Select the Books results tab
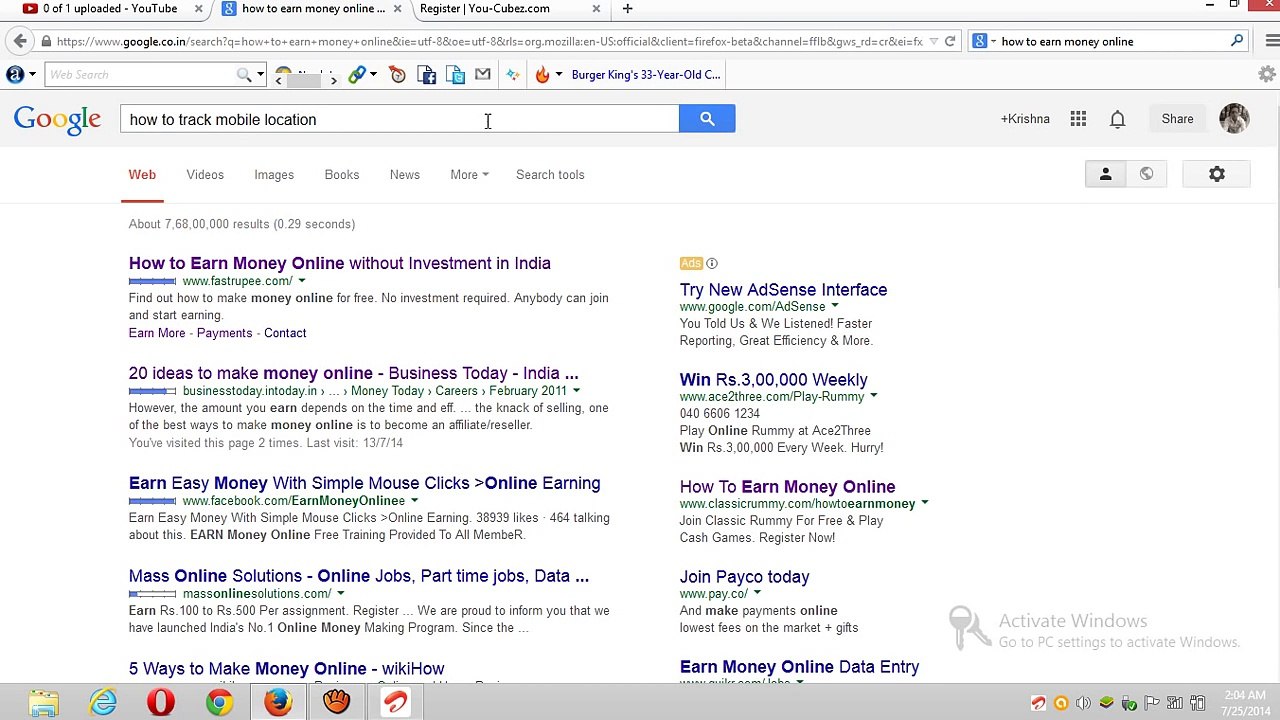1280x720 pixels. coord(342,175)
